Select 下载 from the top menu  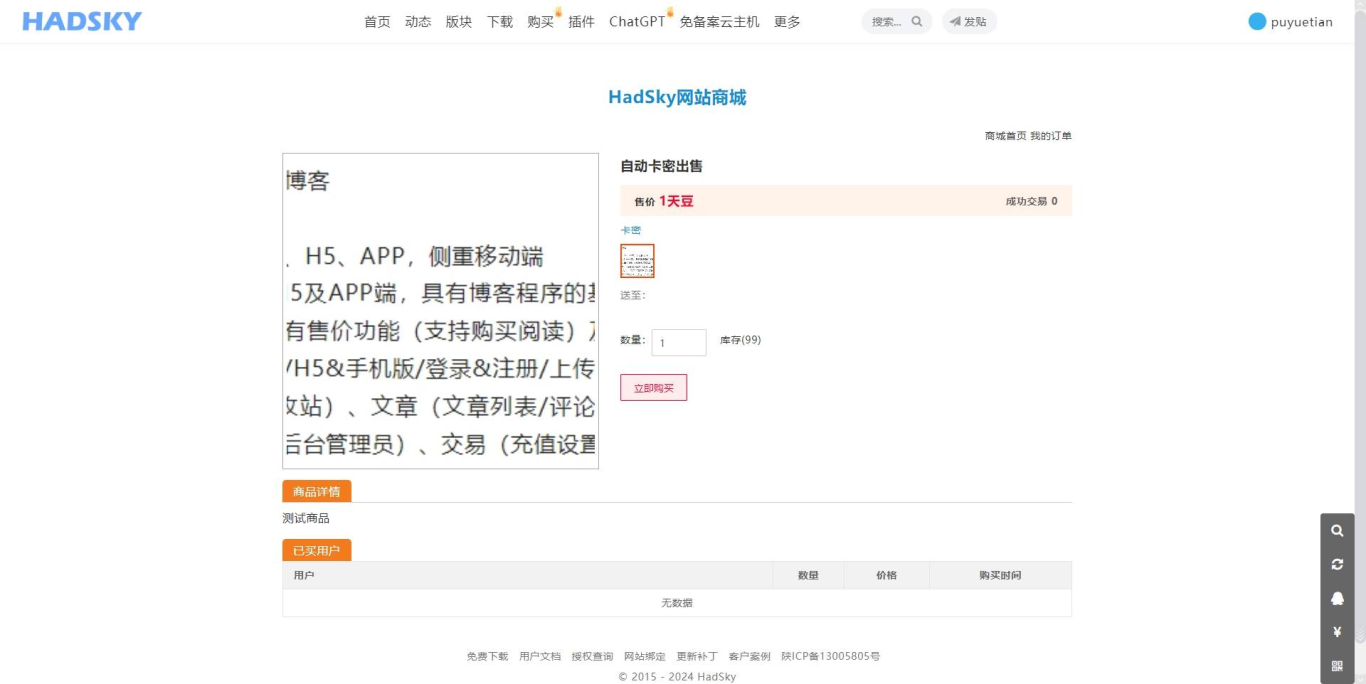tap(500, 22)
